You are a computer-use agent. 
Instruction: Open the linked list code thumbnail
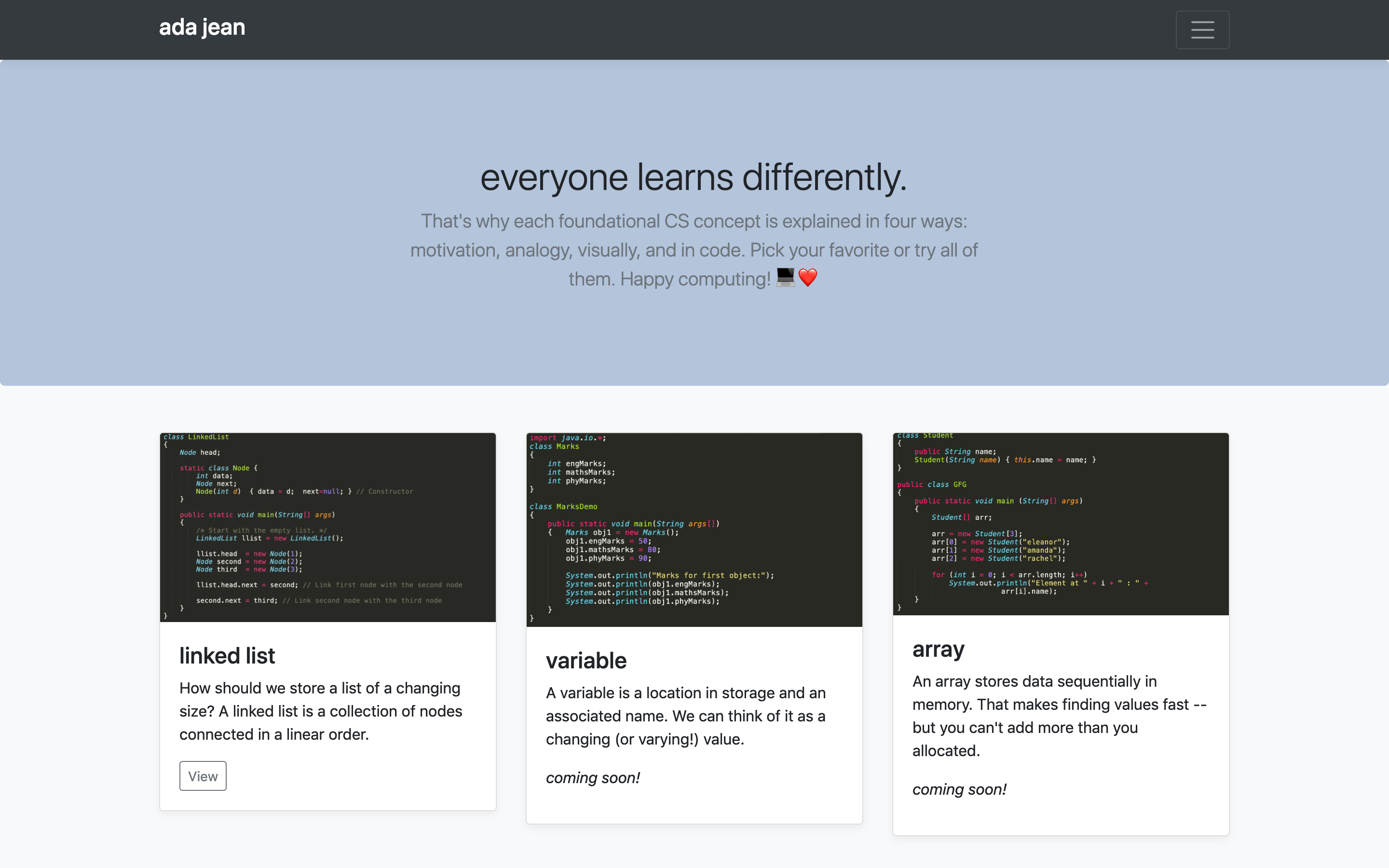[328, 527]
